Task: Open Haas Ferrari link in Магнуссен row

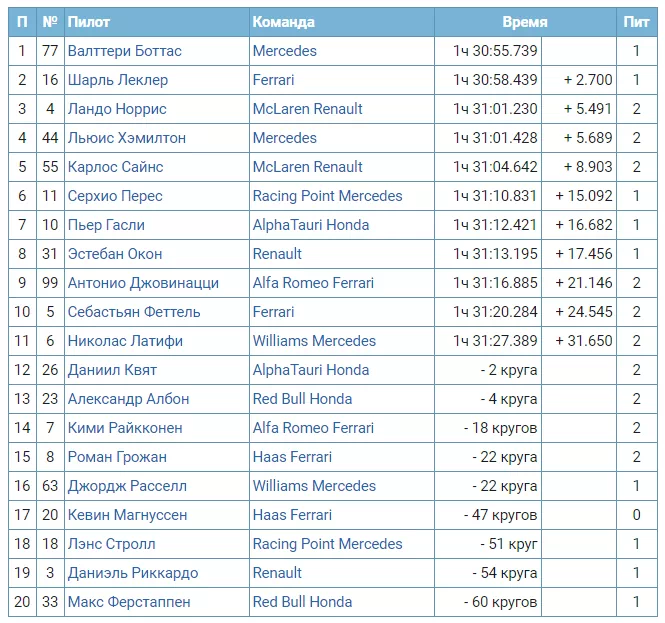Action: (x=292, y=515)
